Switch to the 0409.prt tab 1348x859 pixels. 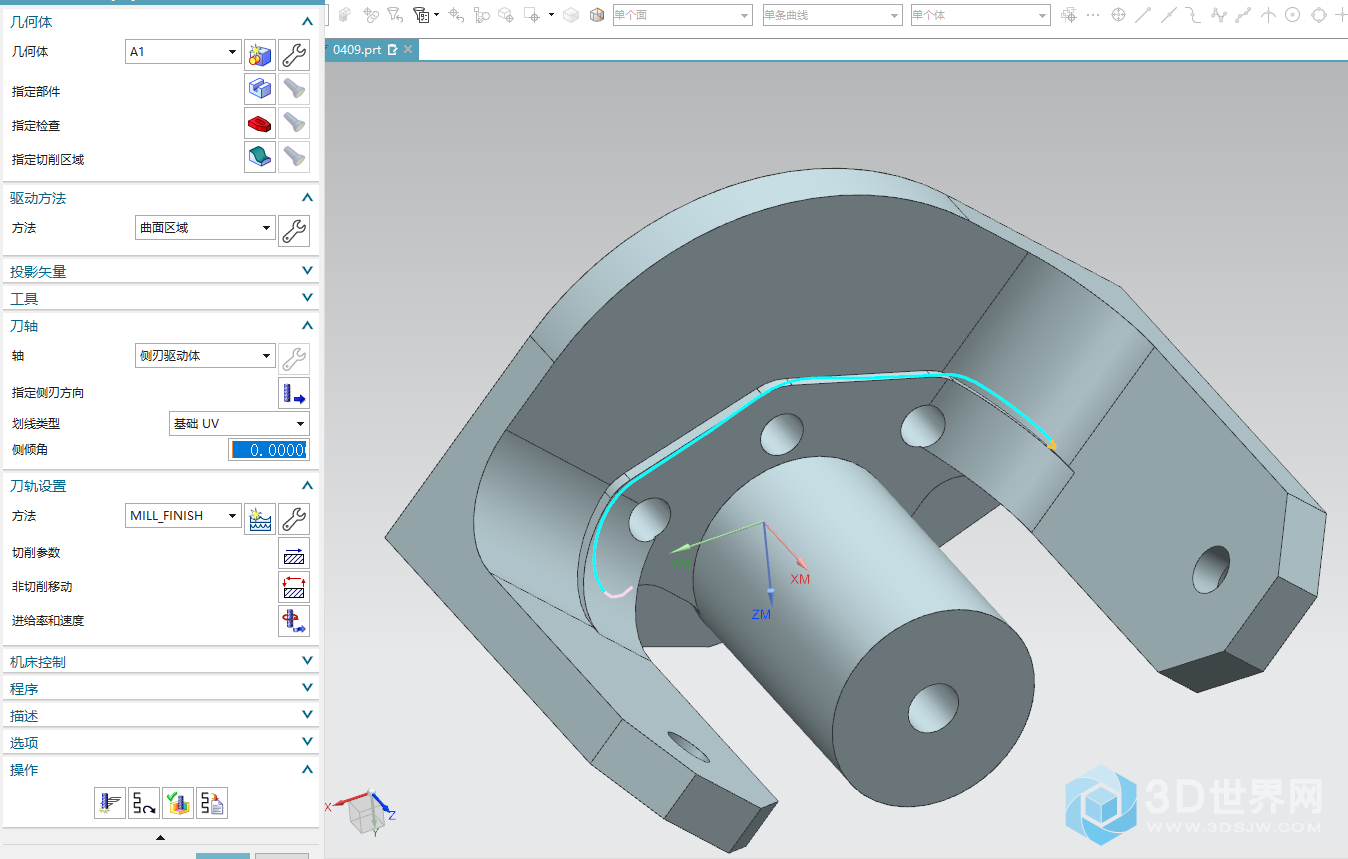[357, 49]
